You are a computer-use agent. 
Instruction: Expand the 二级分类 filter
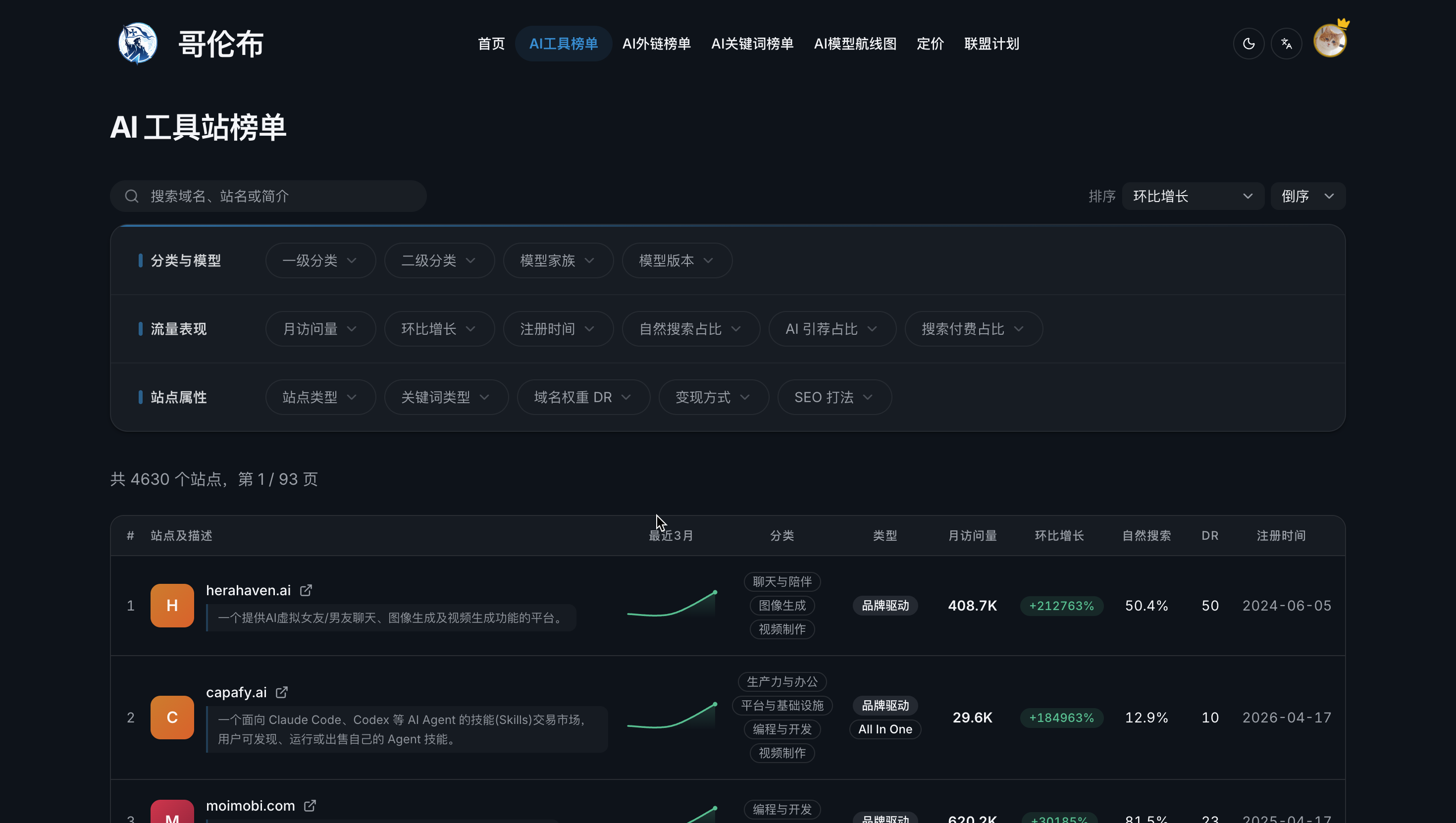(x=439, y=260)
